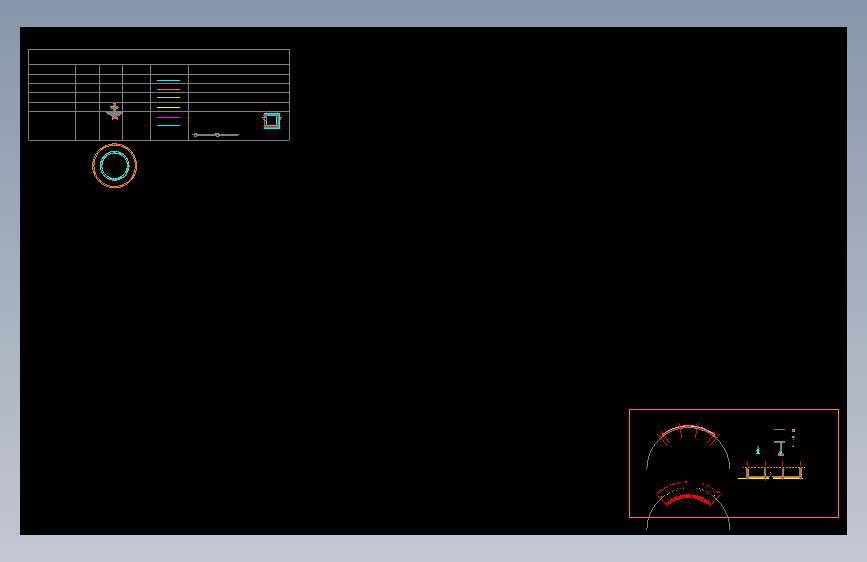
Task: Select the white legend line sample
Action: [x=168, y=98]
